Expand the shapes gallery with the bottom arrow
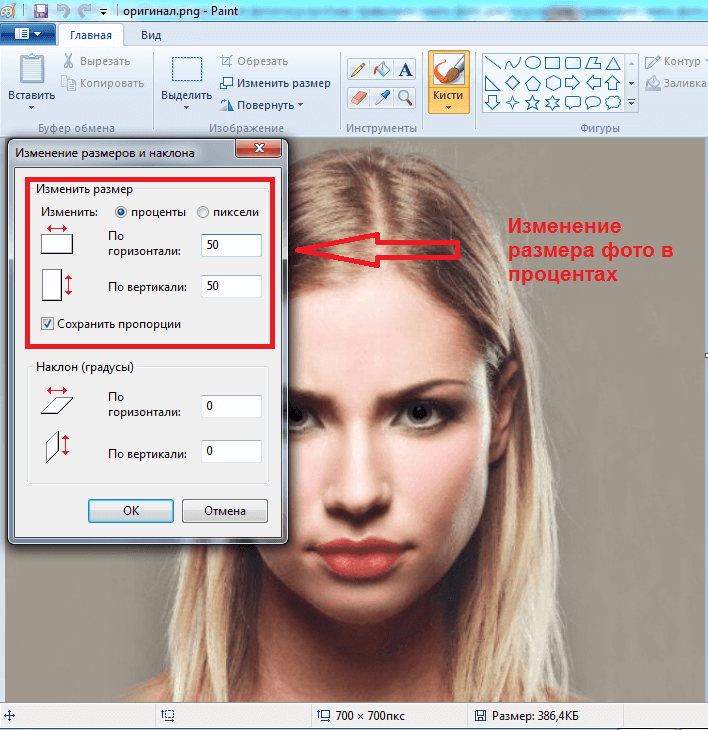This screenshot has height=730, width=708. [x=632, y=102]
